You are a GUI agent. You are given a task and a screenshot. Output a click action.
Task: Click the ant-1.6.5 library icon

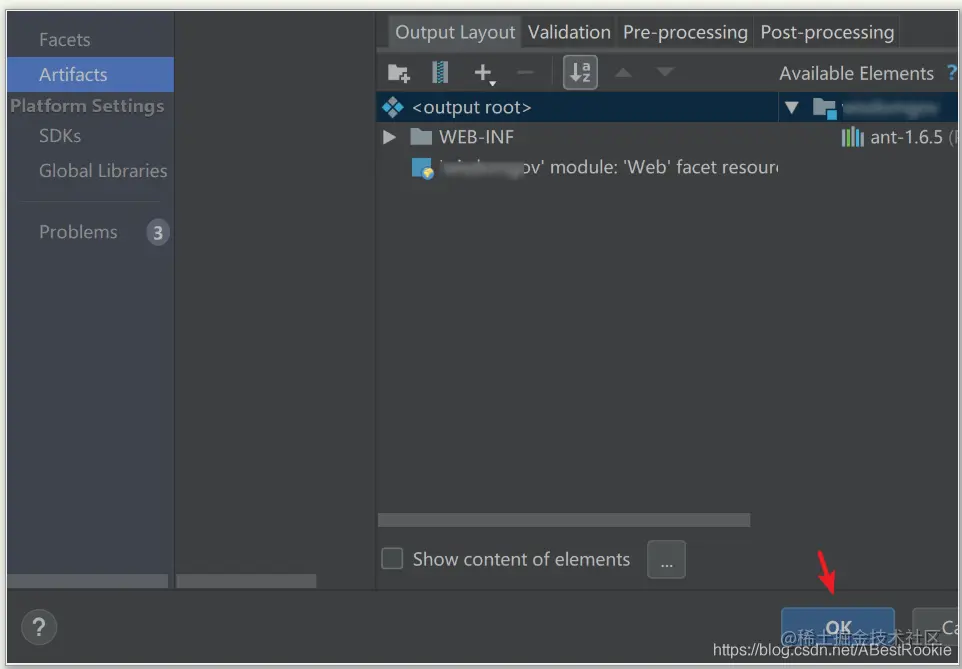(x=852, y=137)
